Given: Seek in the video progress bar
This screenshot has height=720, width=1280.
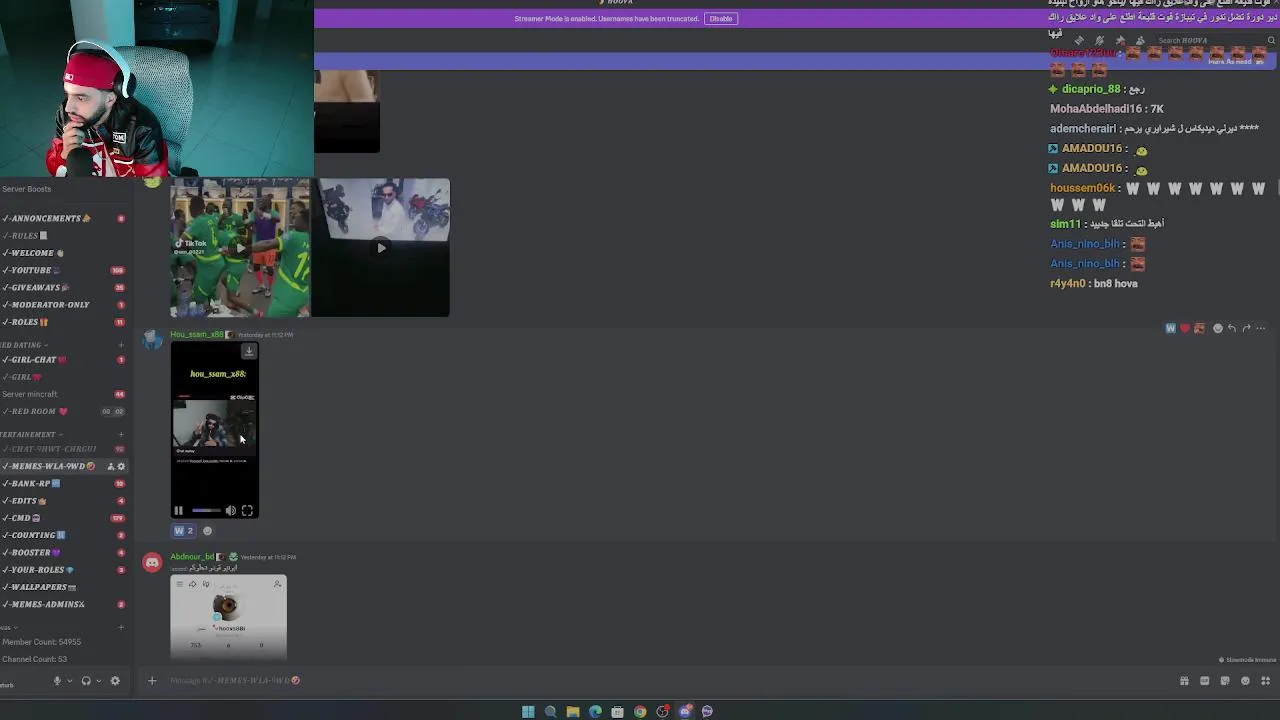Looking at the screenshot, I should [x=206, y=511].
